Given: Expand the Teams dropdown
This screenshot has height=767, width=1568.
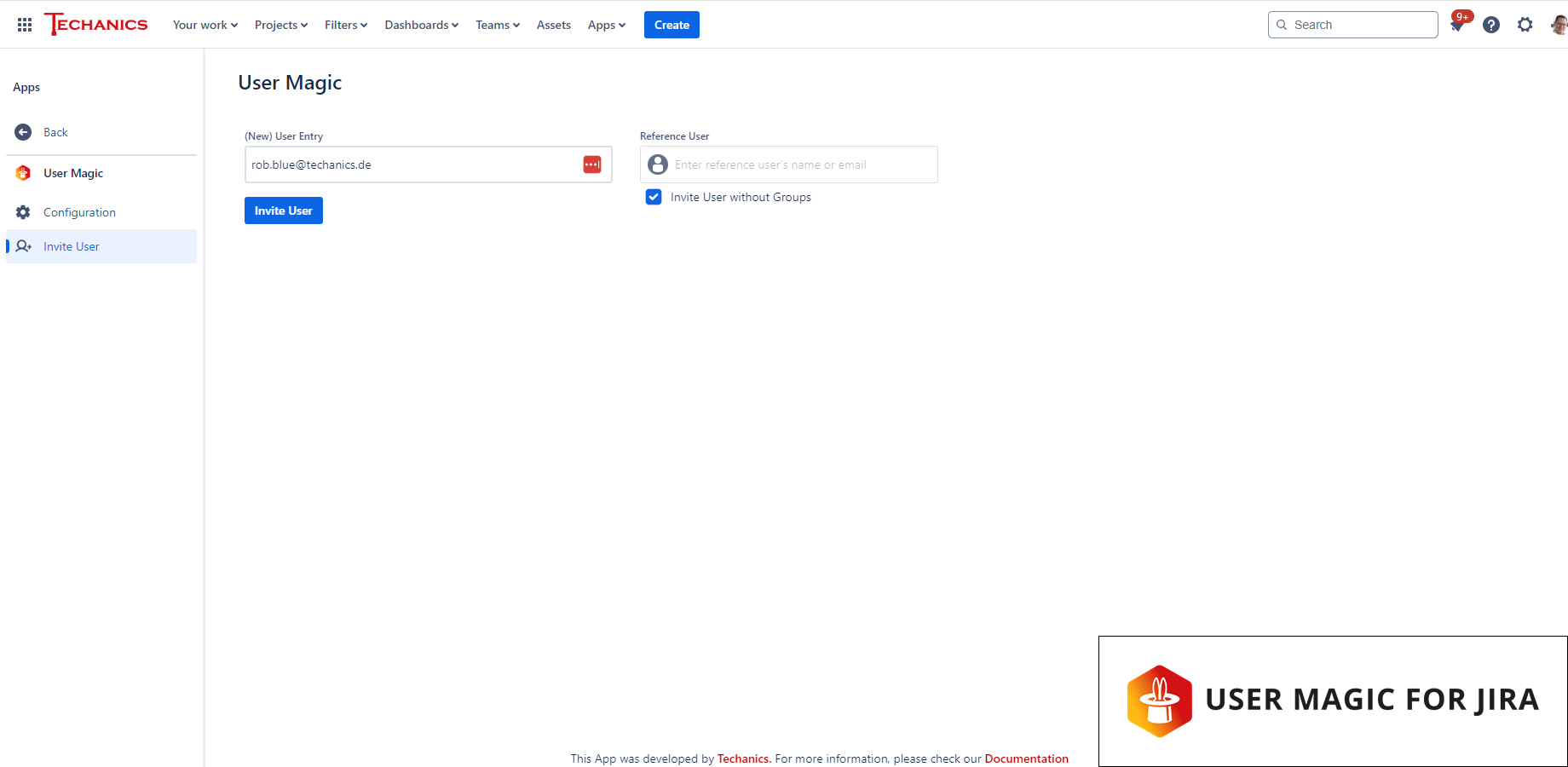Looking at the screenshot, I should click(498, 25).
